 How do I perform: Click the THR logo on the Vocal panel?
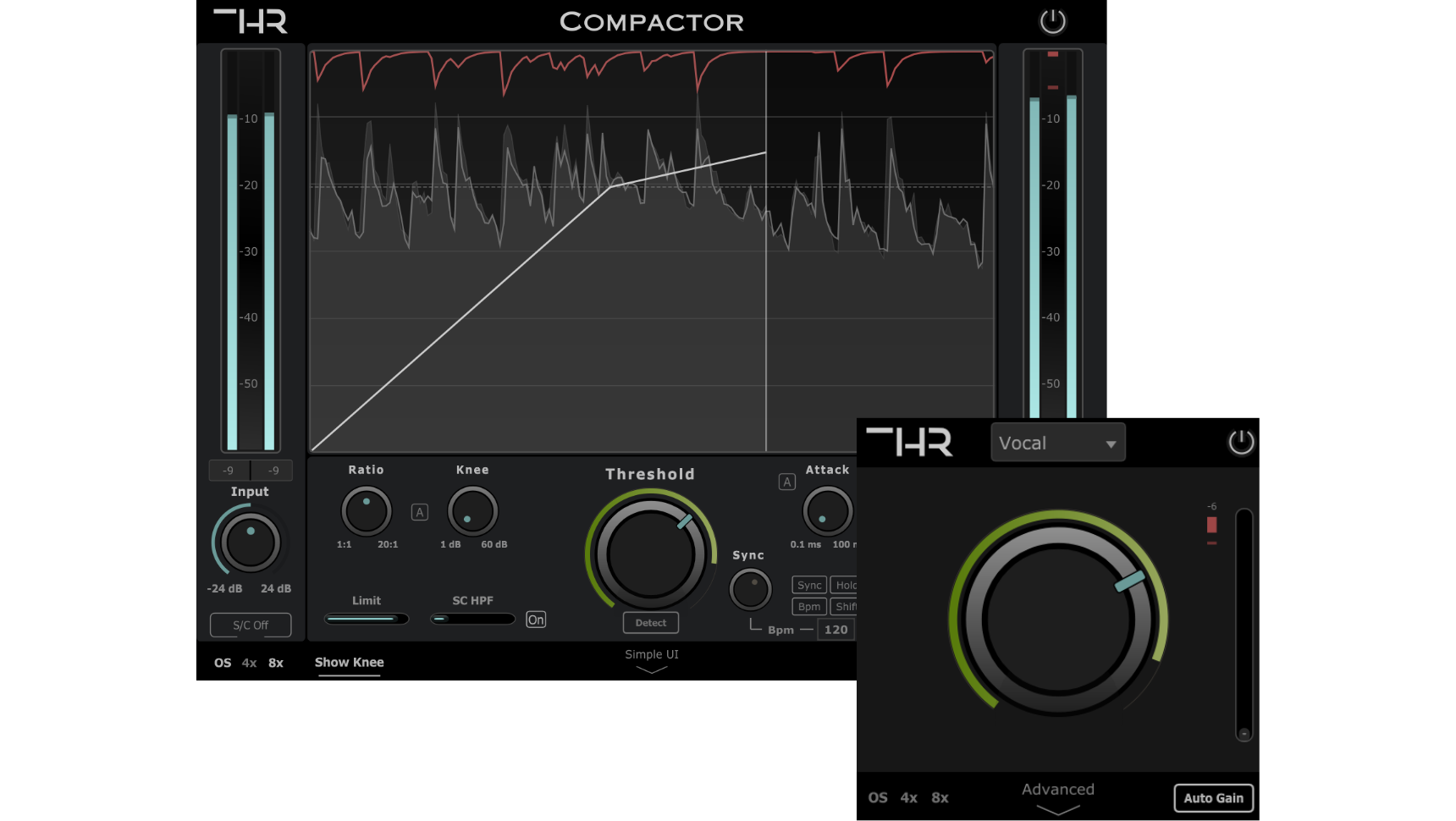click(910, 442)
